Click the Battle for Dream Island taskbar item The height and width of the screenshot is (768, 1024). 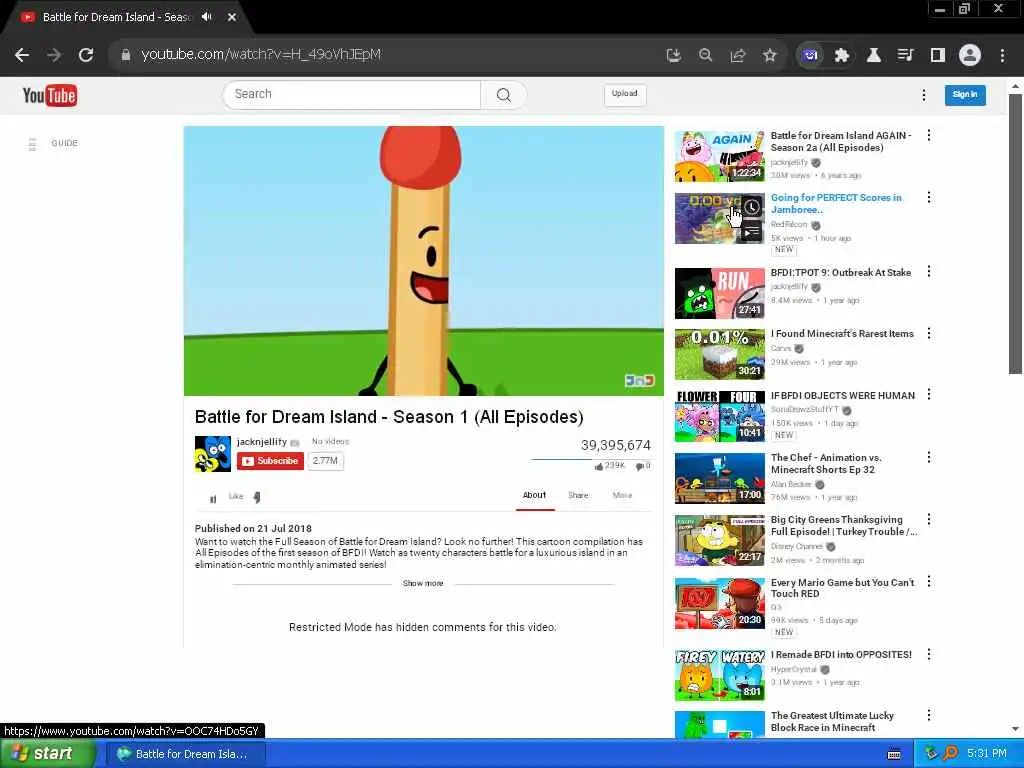[185, 754]
